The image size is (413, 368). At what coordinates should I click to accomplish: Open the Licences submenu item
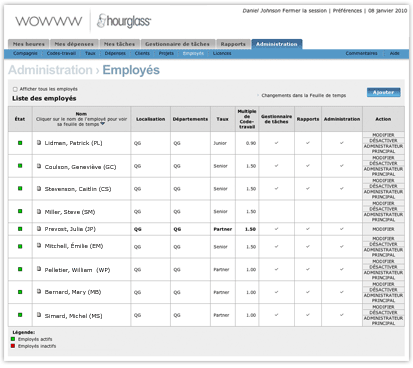(x=222, y=53)
